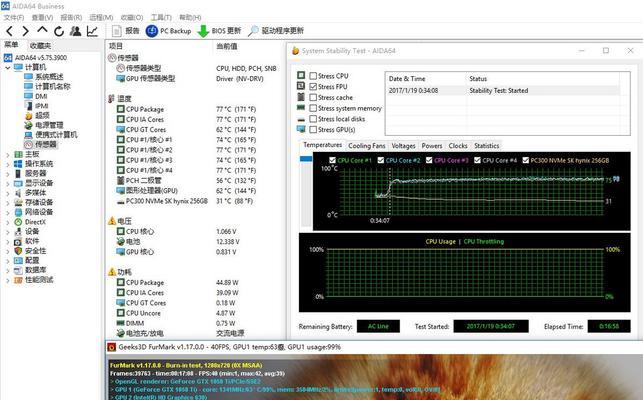Uncheck the Stress FPU checkbox
This screenshot has width=643, height=400.
pos(313,87)
